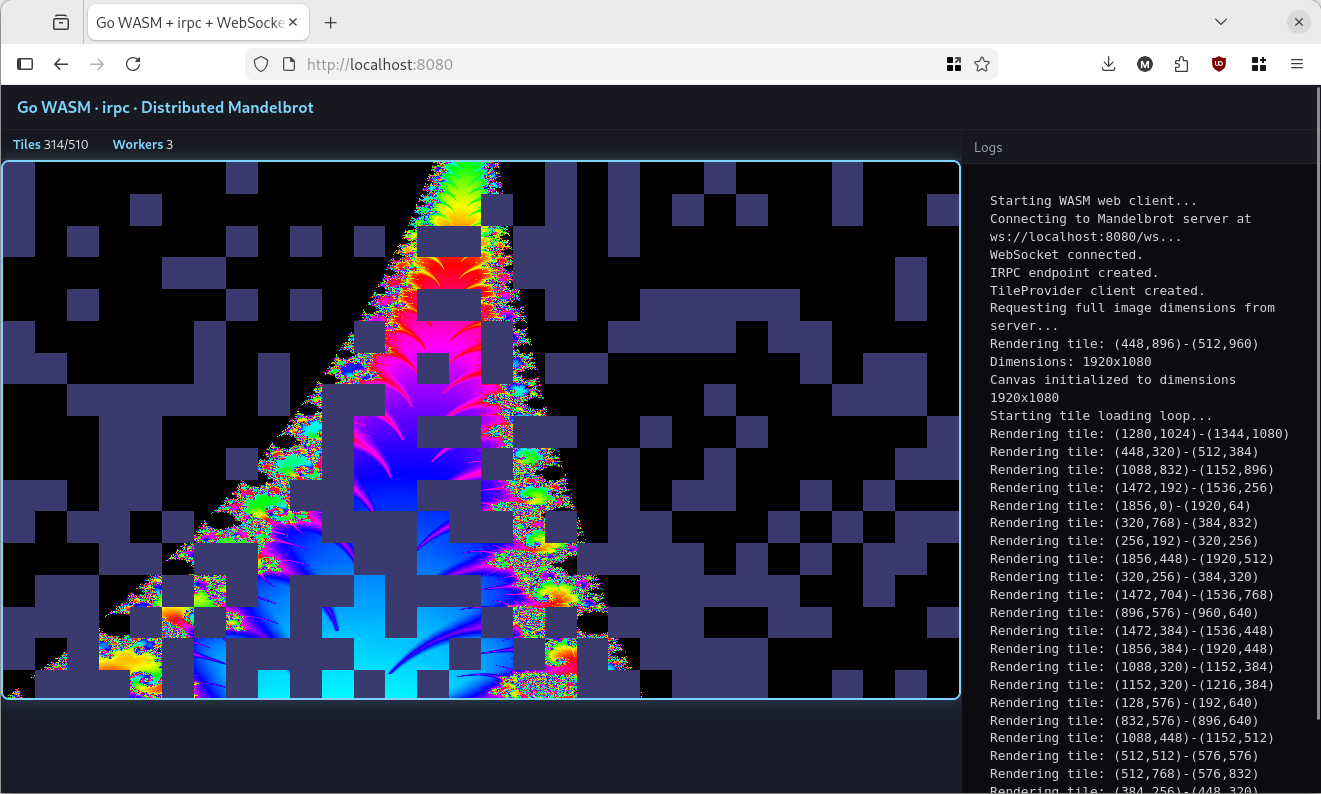Open the Firefox hamburger application menu
Screen dimensions: 1321x794
[x=1297, y=64]
